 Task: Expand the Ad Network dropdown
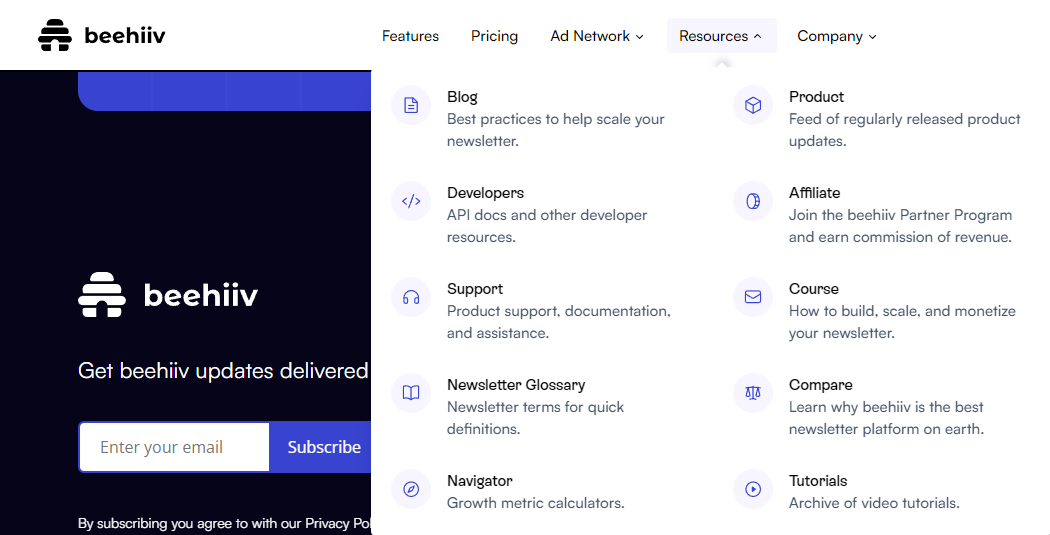coord(597,36)
